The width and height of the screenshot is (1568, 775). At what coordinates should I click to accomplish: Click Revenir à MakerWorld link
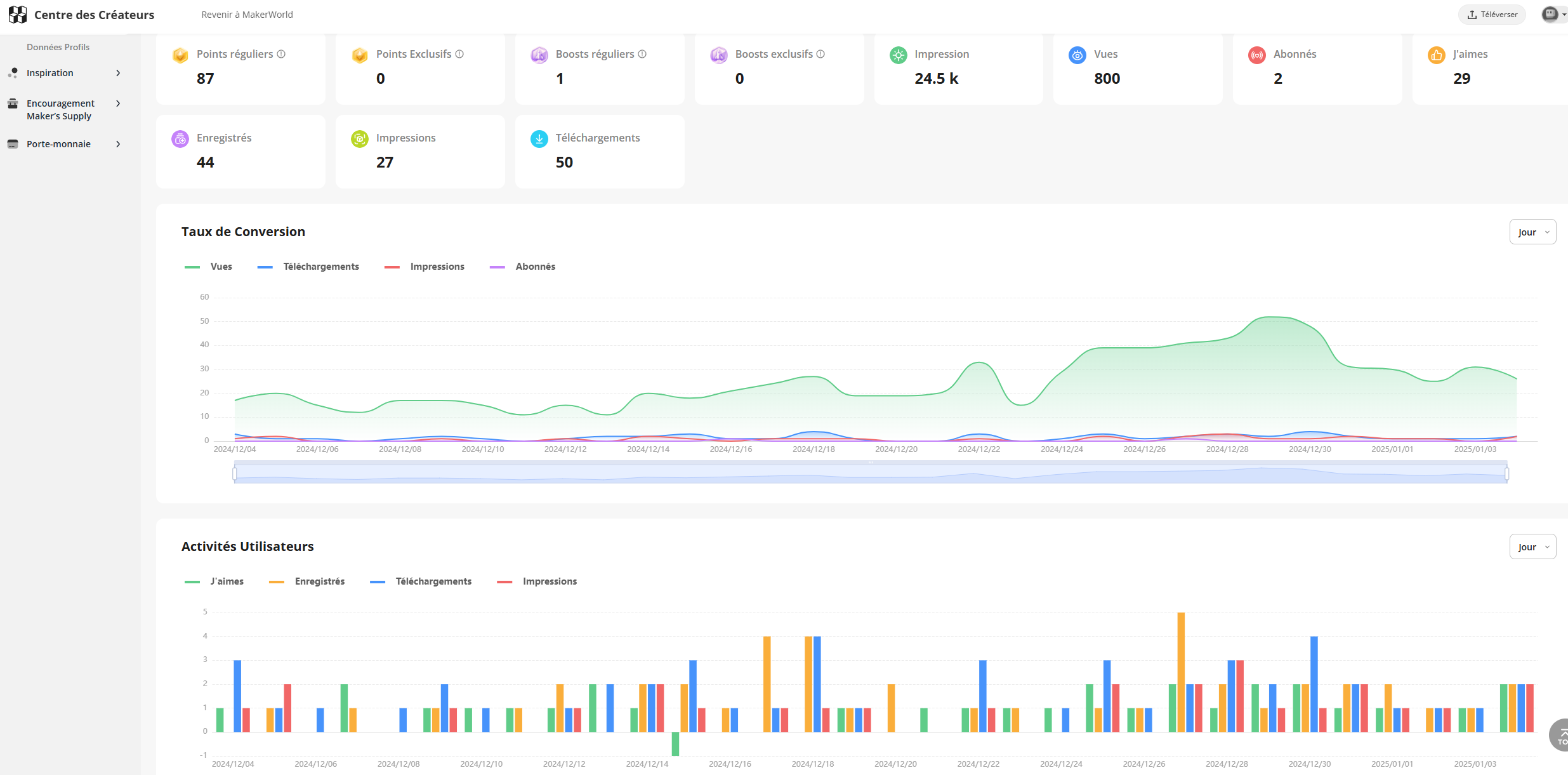(247, 15)
